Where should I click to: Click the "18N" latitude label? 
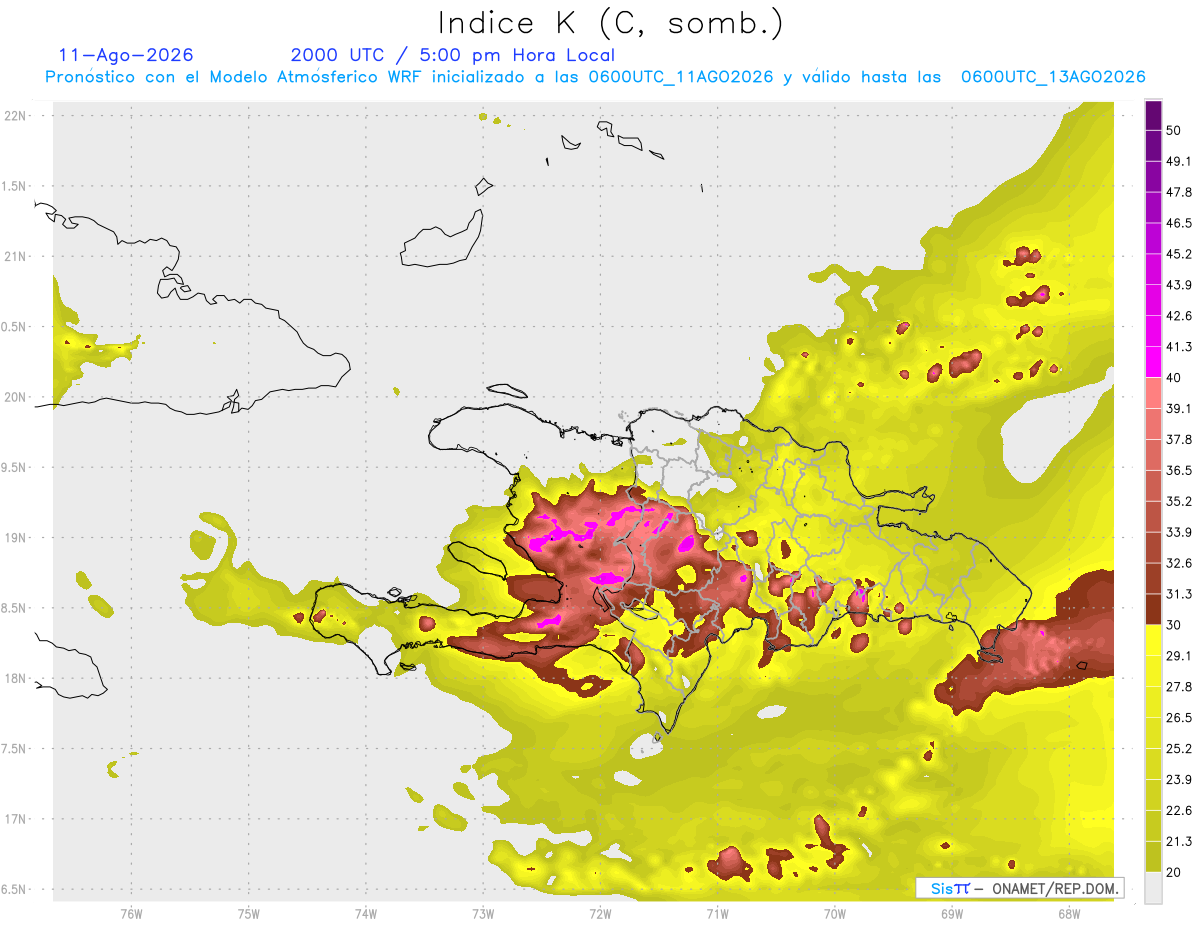coord(14,678)
